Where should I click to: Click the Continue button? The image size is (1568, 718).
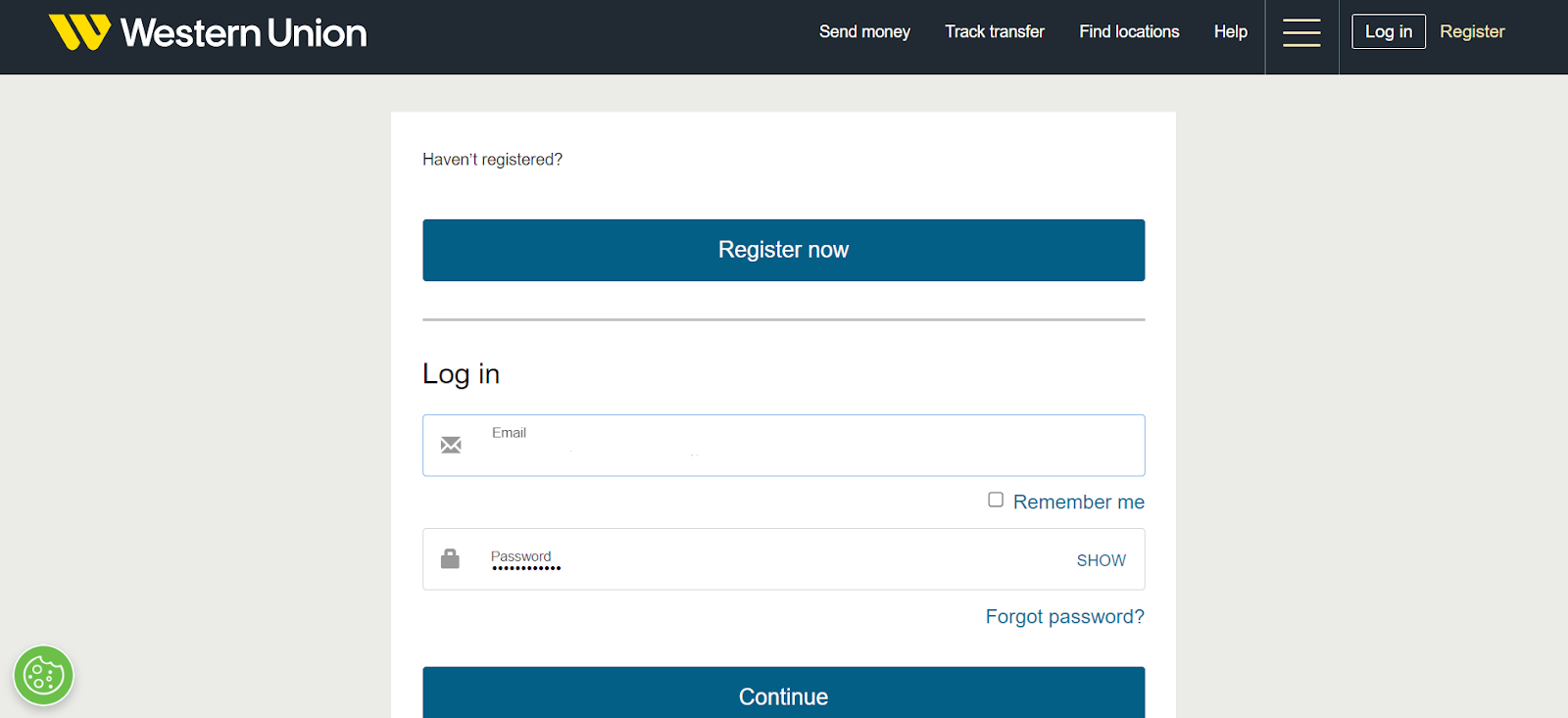[x=784, y=693]
